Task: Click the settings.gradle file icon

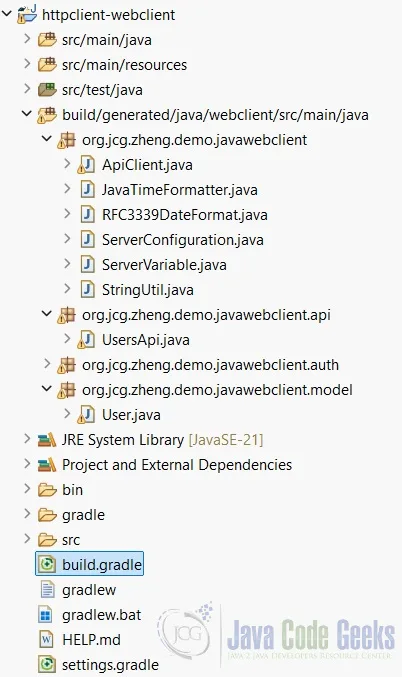Action: tap(47, 665)
